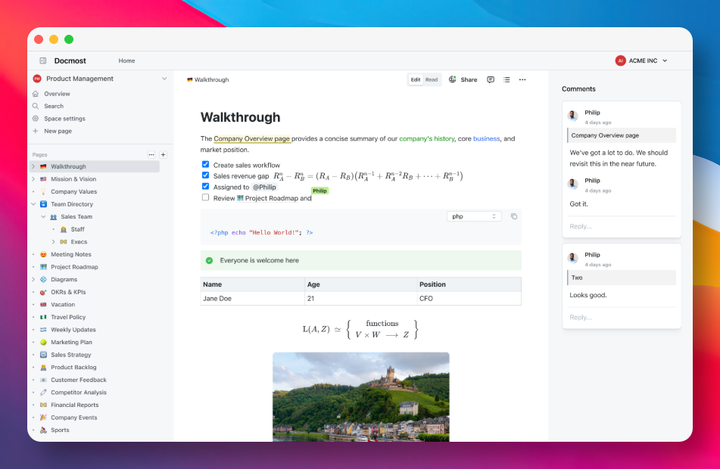Click the Walkthrough breadcrumb title
Screen dimensions: 720x469
[x=211, y=79]
